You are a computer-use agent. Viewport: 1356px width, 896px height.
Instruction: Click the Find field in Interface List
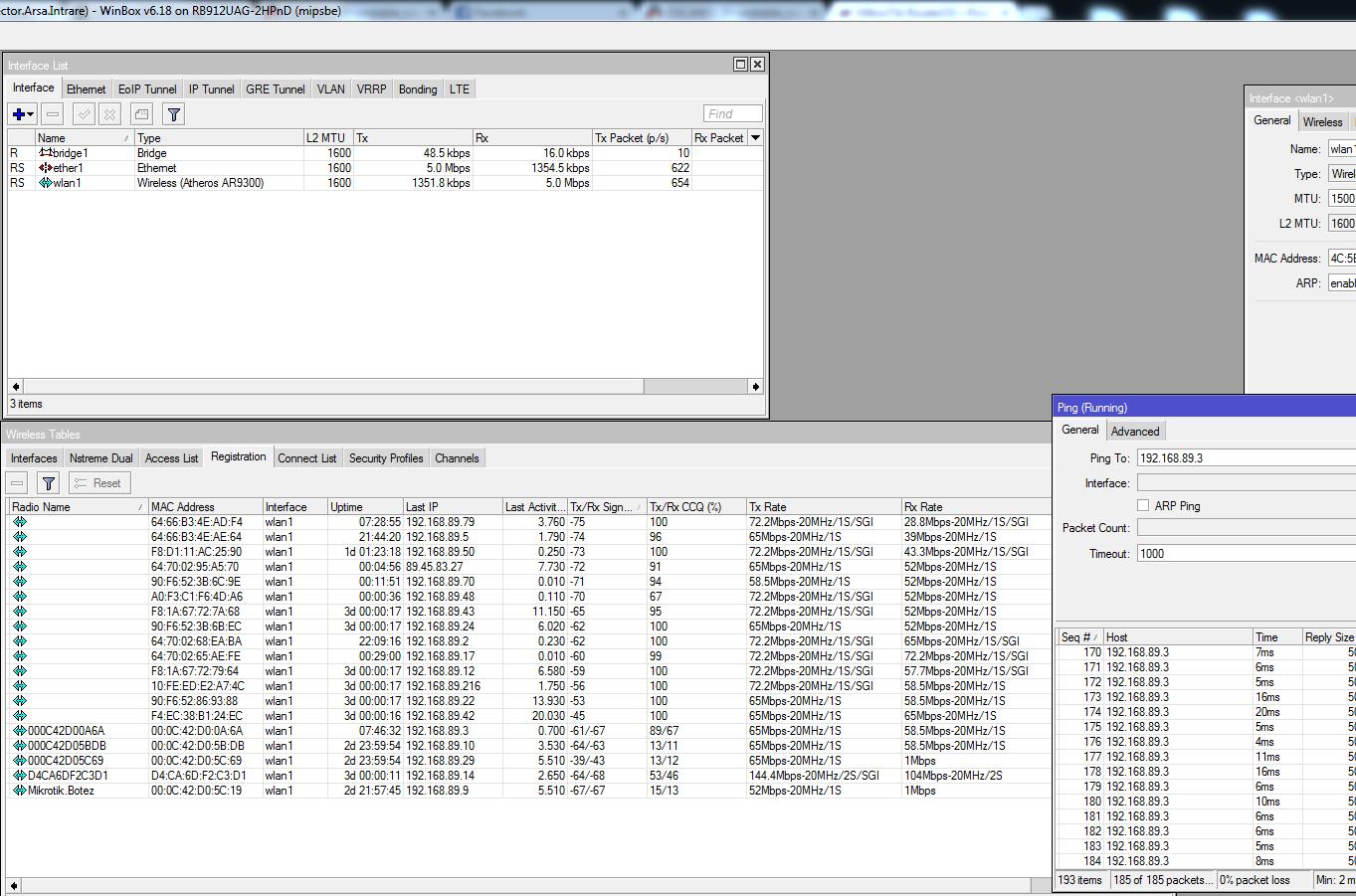(733, 114)
